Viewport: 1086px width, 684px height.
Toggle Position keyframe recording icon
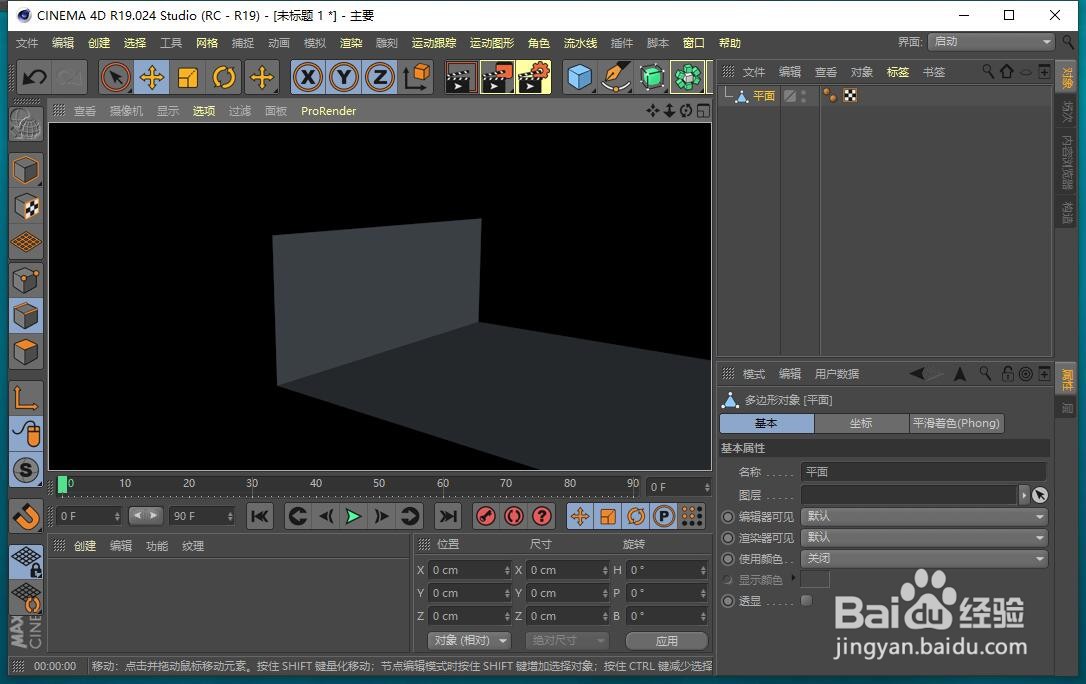(x=580, y=516)
